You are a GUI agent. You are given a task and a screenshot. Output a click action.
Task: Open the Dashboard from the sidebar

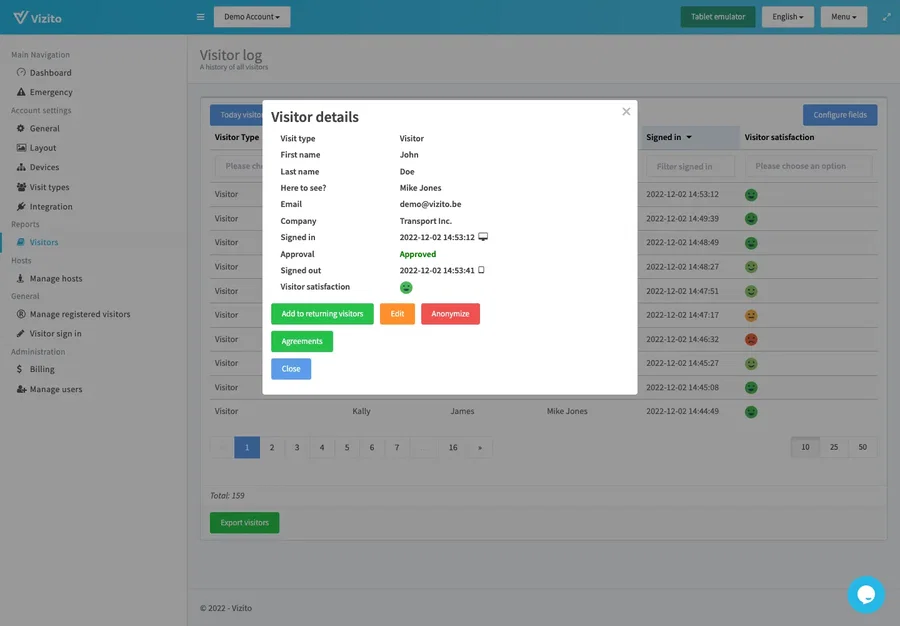[x=50, y=72]
